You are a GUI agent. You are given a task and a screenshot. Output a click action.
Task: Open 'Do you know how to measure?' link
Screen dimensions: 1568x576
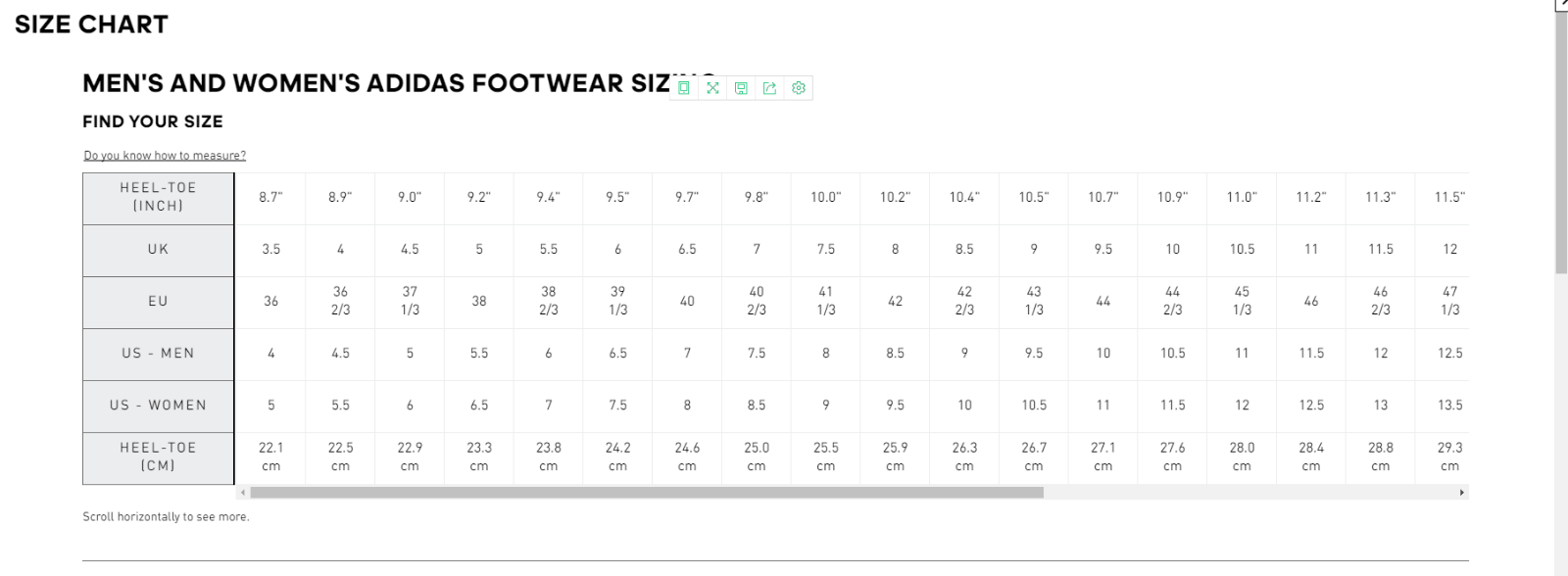tap(165, 156)
